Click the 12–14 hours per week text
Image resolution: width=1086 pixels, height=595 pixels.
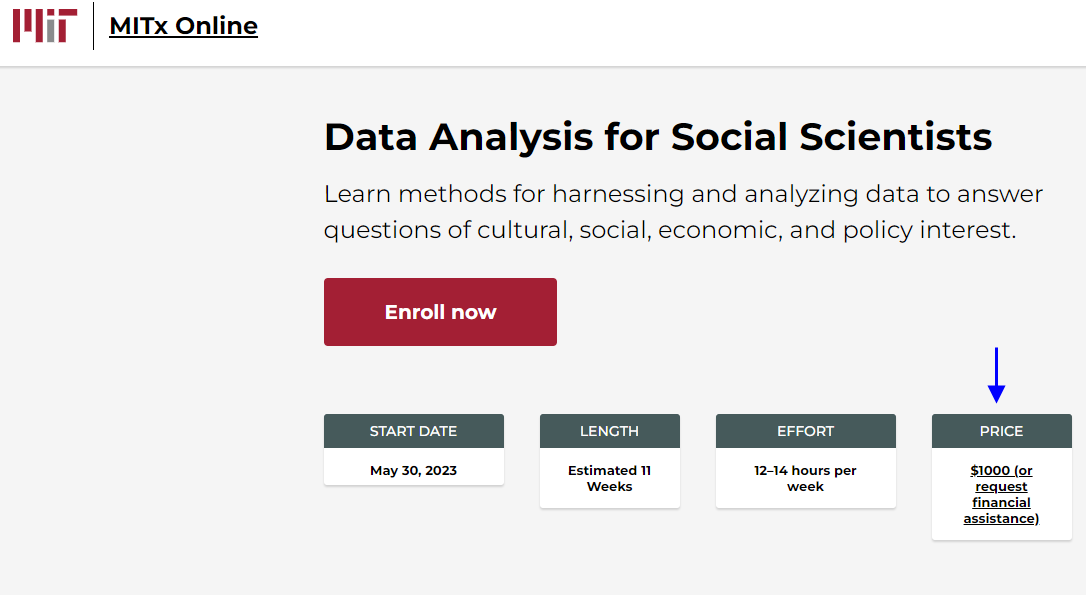click(x=805, y=477)
